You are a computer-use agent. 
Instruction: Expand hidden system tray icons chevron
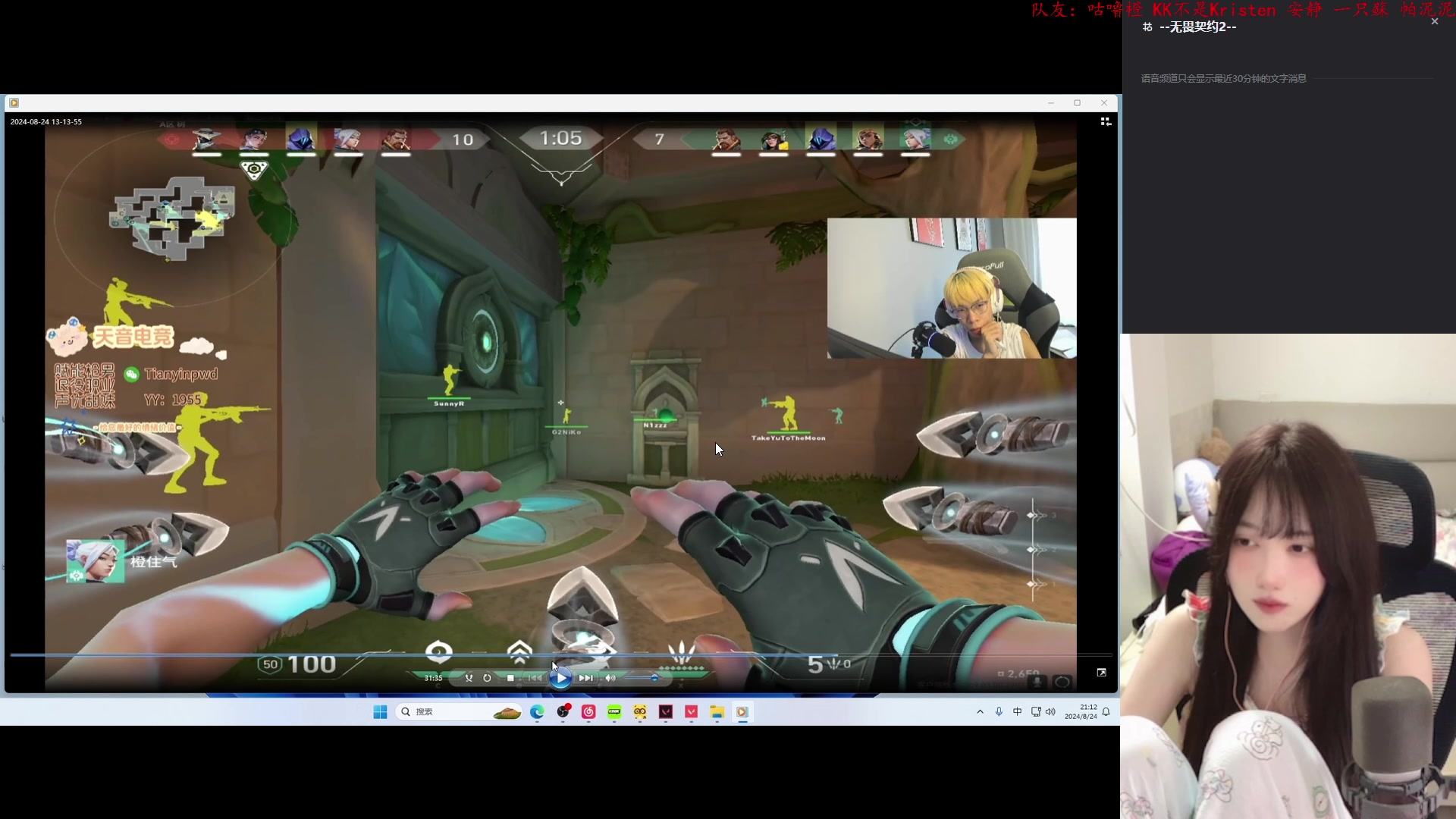tap(980, 711)
